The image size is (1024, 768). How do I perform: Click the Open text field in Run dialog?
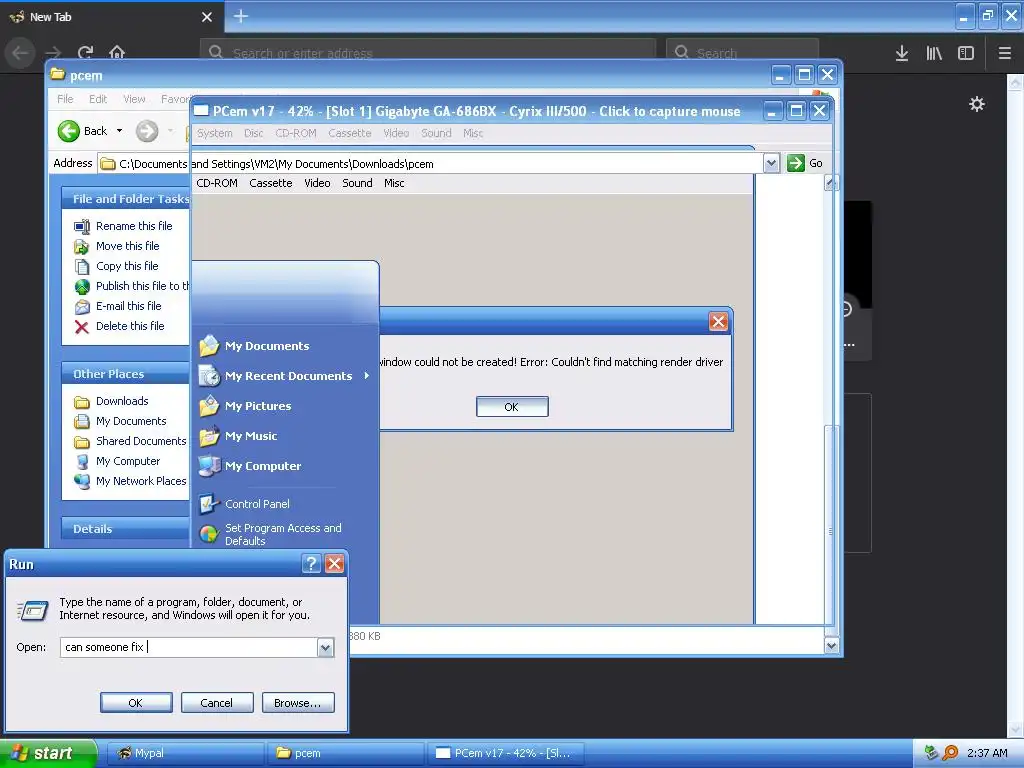(189, 647)
